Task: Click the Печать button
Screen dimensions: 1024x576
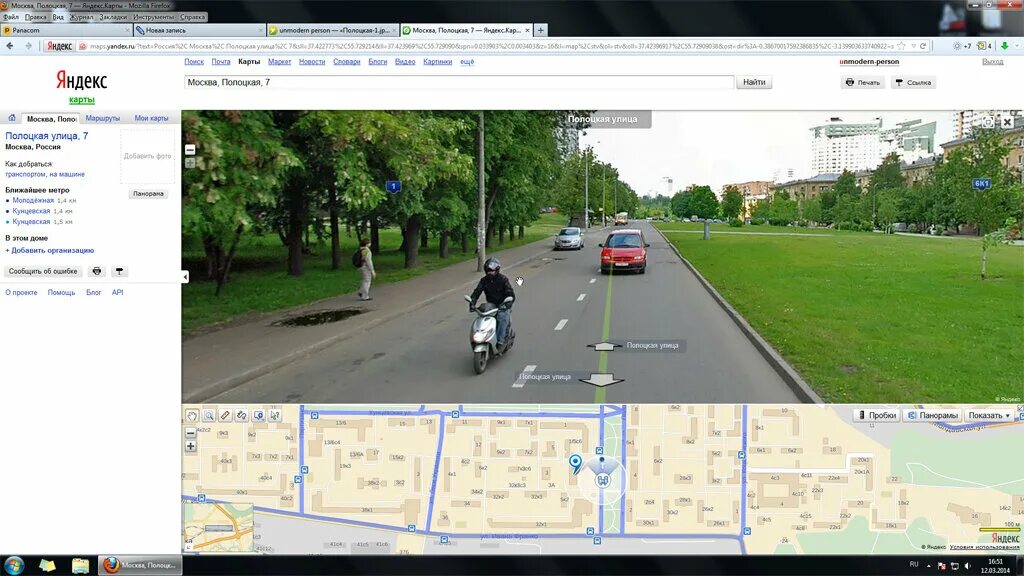Action: click(x=863, y=83)
